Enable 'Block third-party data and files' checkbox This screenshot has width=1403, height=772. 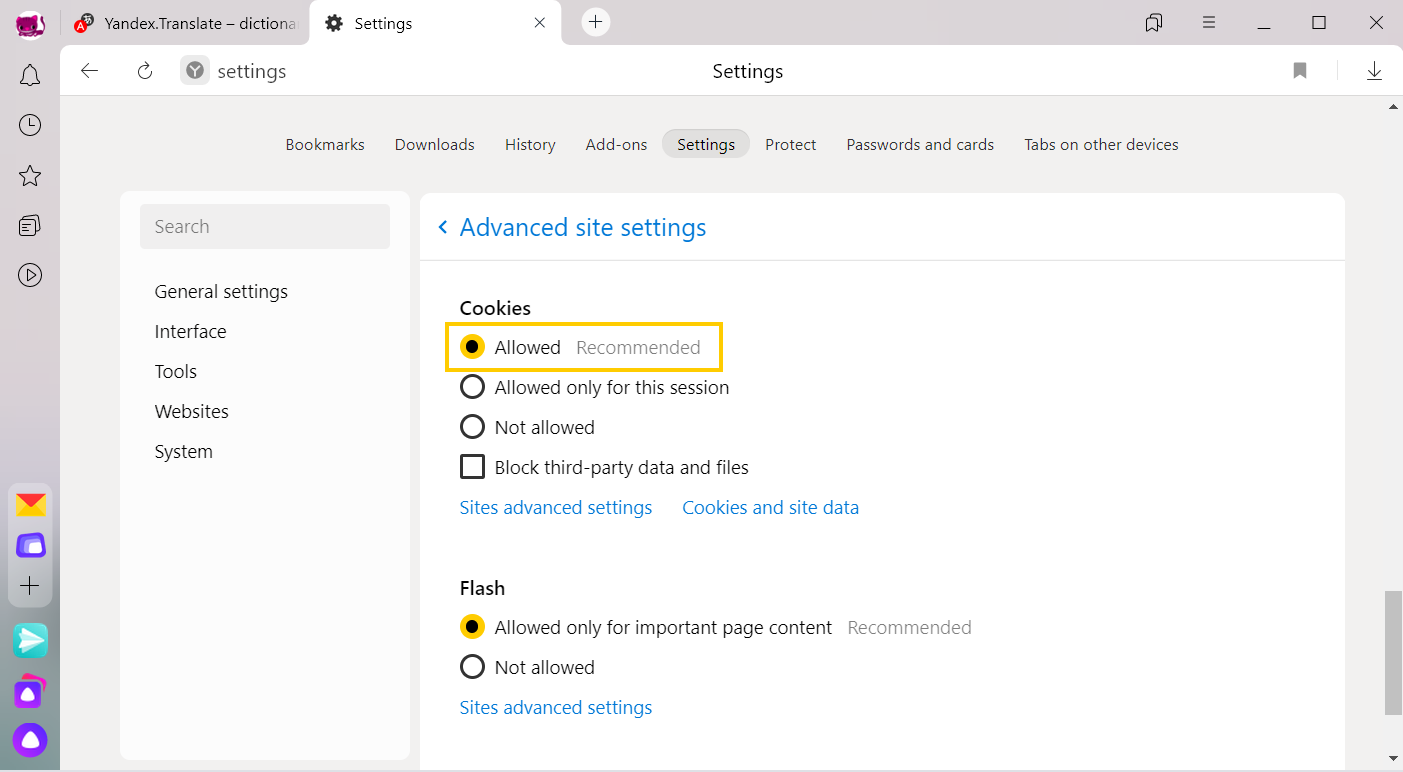pos(472,467)
